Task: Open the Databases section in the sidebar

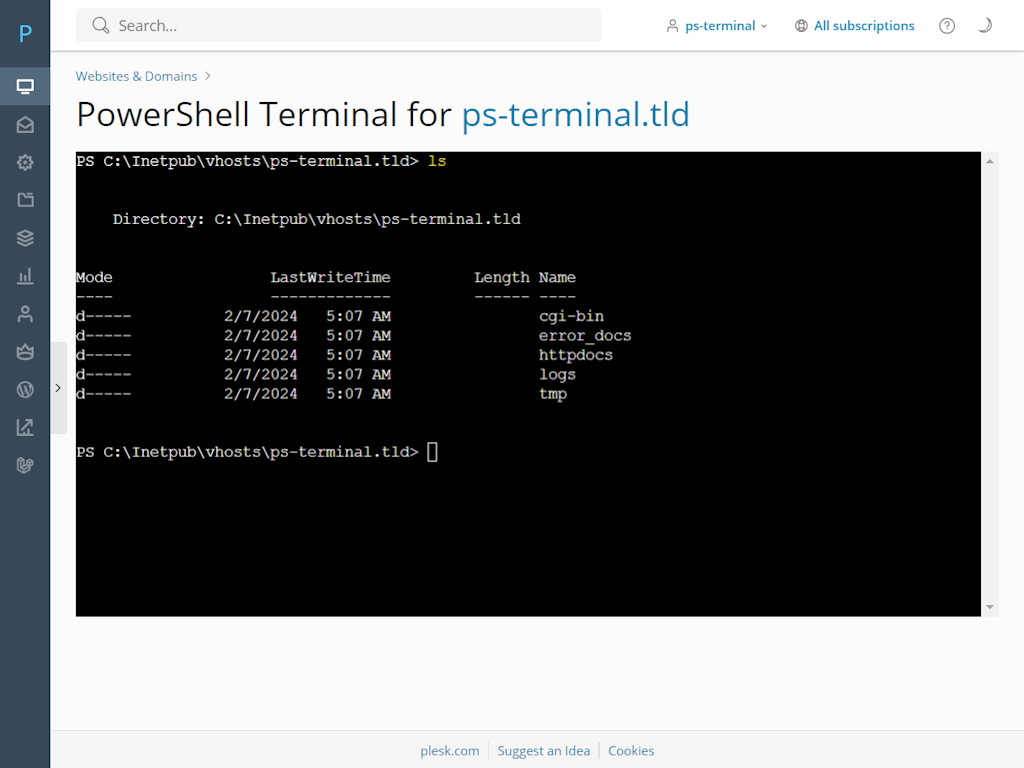Action: 25,238
